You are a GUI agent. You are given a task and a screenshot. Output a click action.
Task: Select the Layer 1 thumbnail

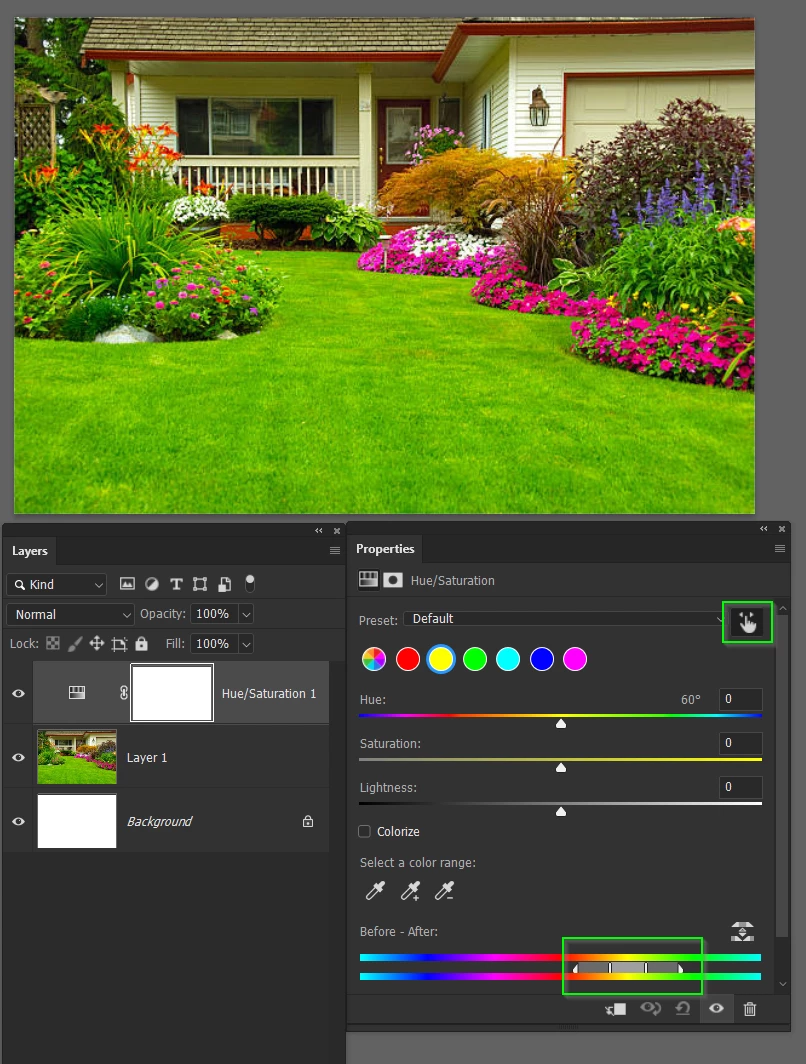(77, 757)
